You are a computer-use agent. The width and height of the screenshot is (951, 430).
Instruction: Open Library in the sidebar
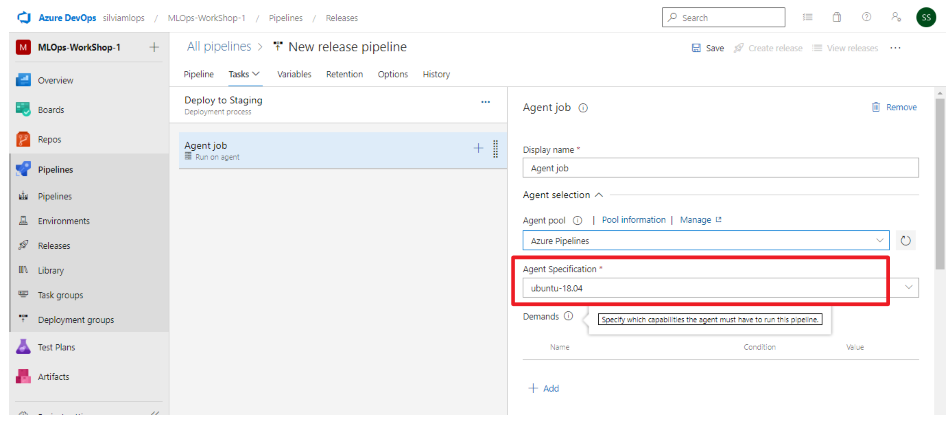[x=50, y=270]
